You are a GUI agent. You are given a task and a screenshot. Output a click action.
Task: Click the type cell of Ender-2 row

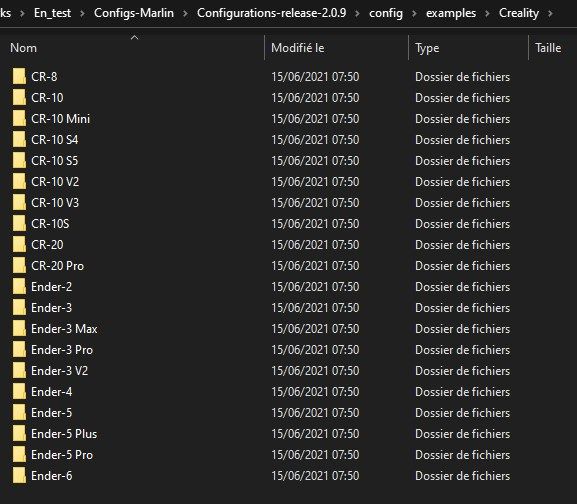463,287
